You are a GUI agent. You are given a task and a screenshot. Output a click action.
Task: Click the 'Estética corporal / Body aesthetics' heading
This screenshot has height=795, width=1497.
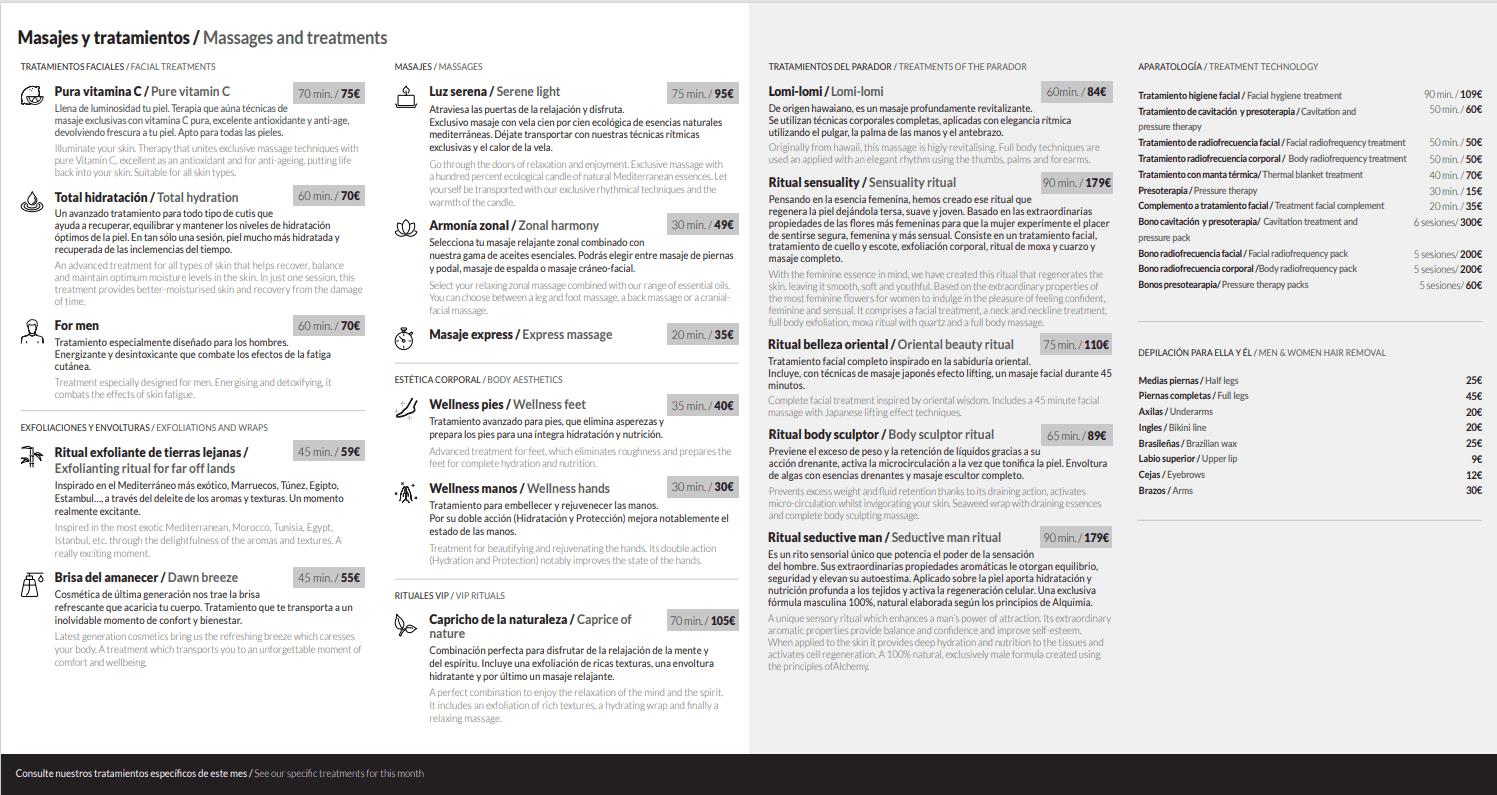(479, 380)
